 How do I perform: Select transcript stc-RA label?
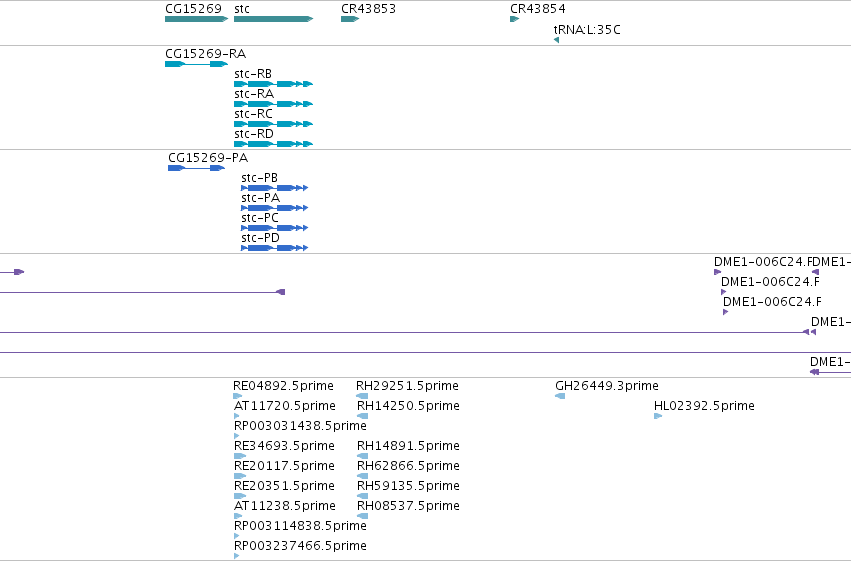(254, 94)
